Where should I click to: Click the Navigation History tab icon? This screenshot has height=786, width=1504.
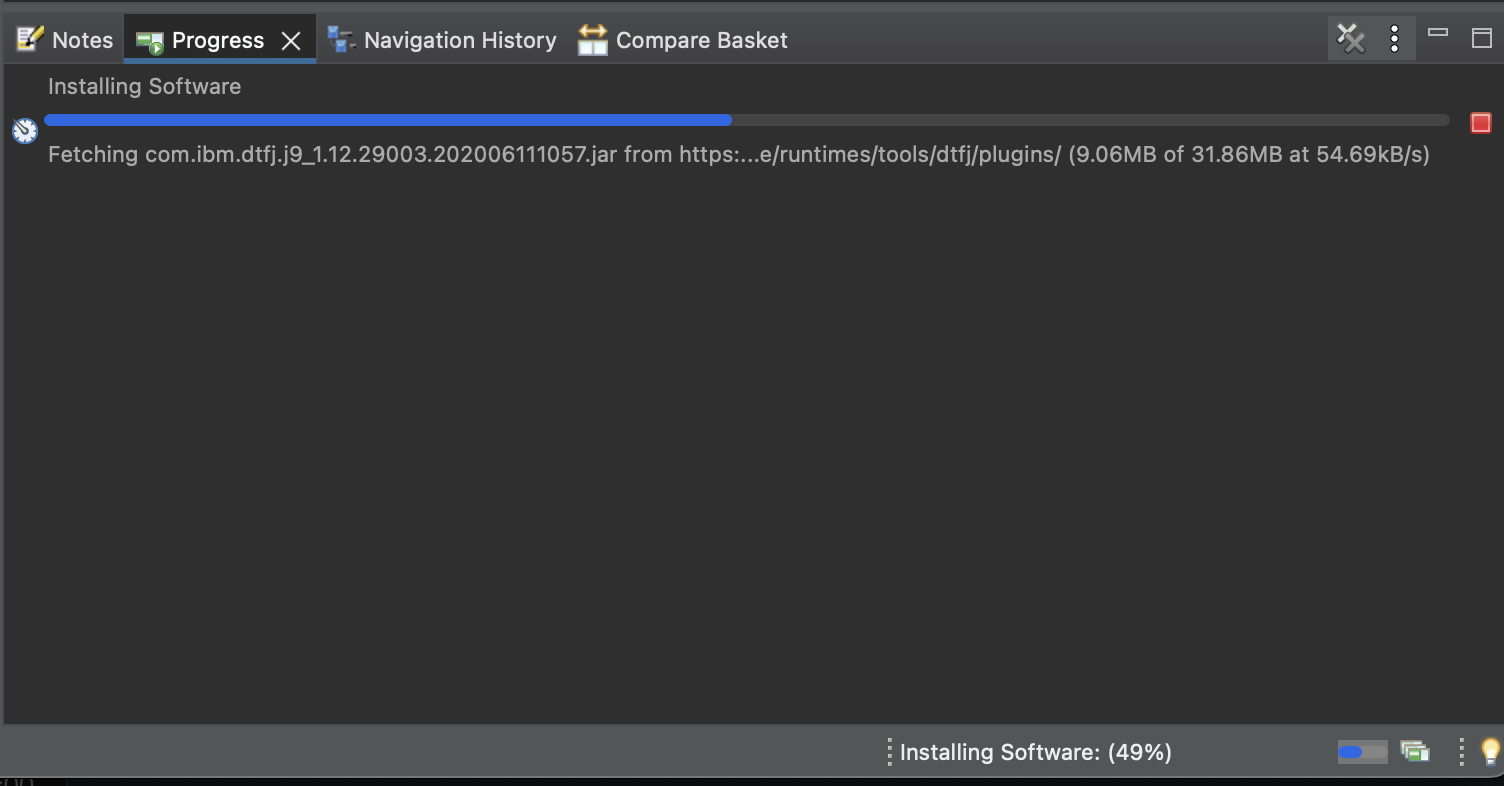click(340, 39)
